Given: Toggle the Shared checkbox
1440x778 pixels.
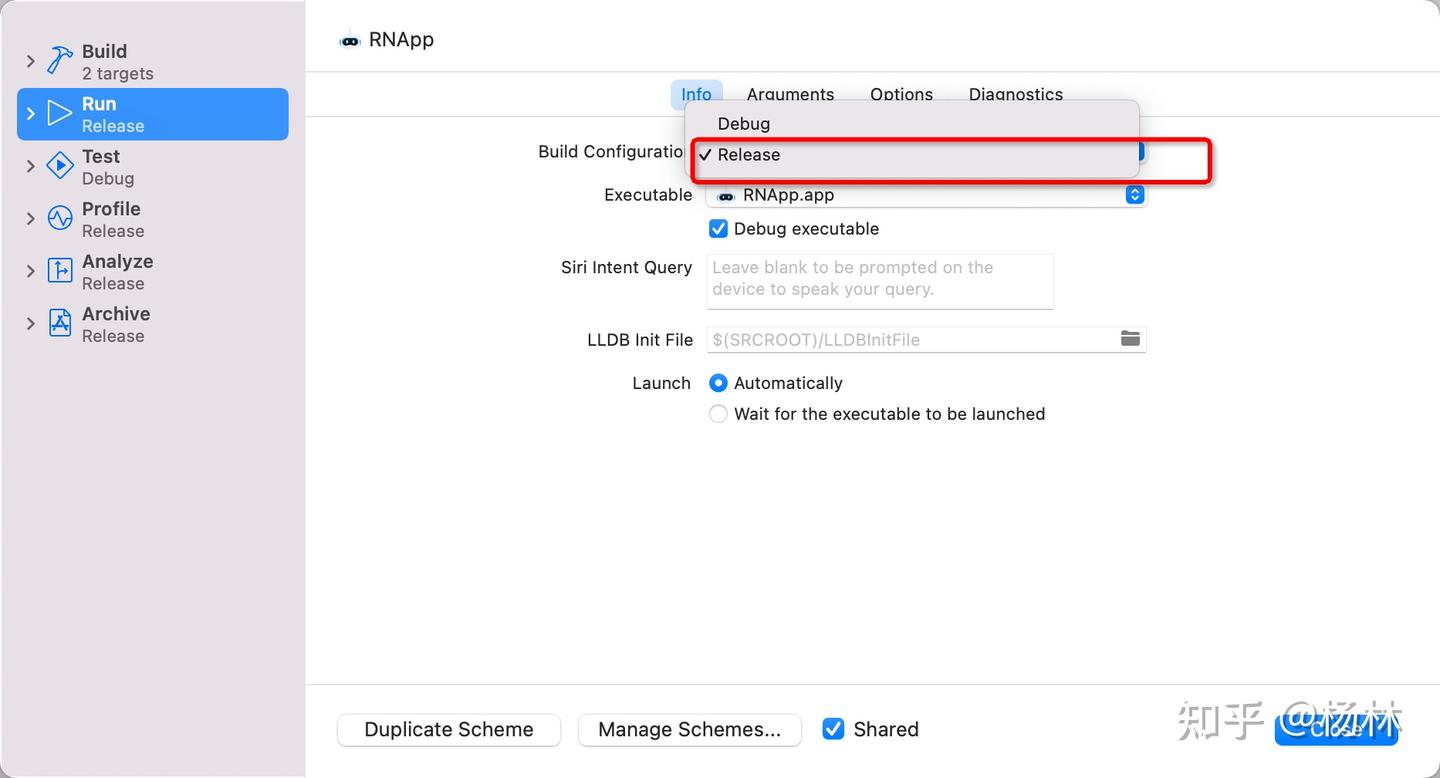Looking at the screenshot, I should point(833,729).
